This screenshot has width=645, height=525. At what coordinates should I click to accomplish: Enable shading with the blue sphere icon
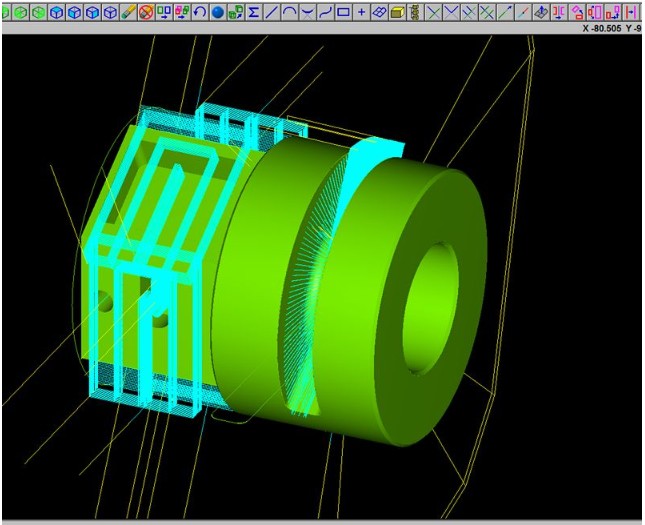tap(217, 12)
